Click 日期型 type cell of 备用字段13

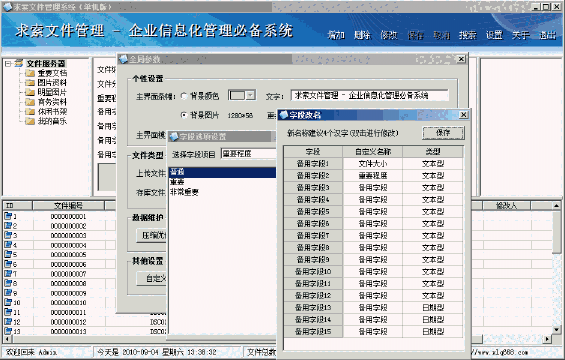click(433, 307)
